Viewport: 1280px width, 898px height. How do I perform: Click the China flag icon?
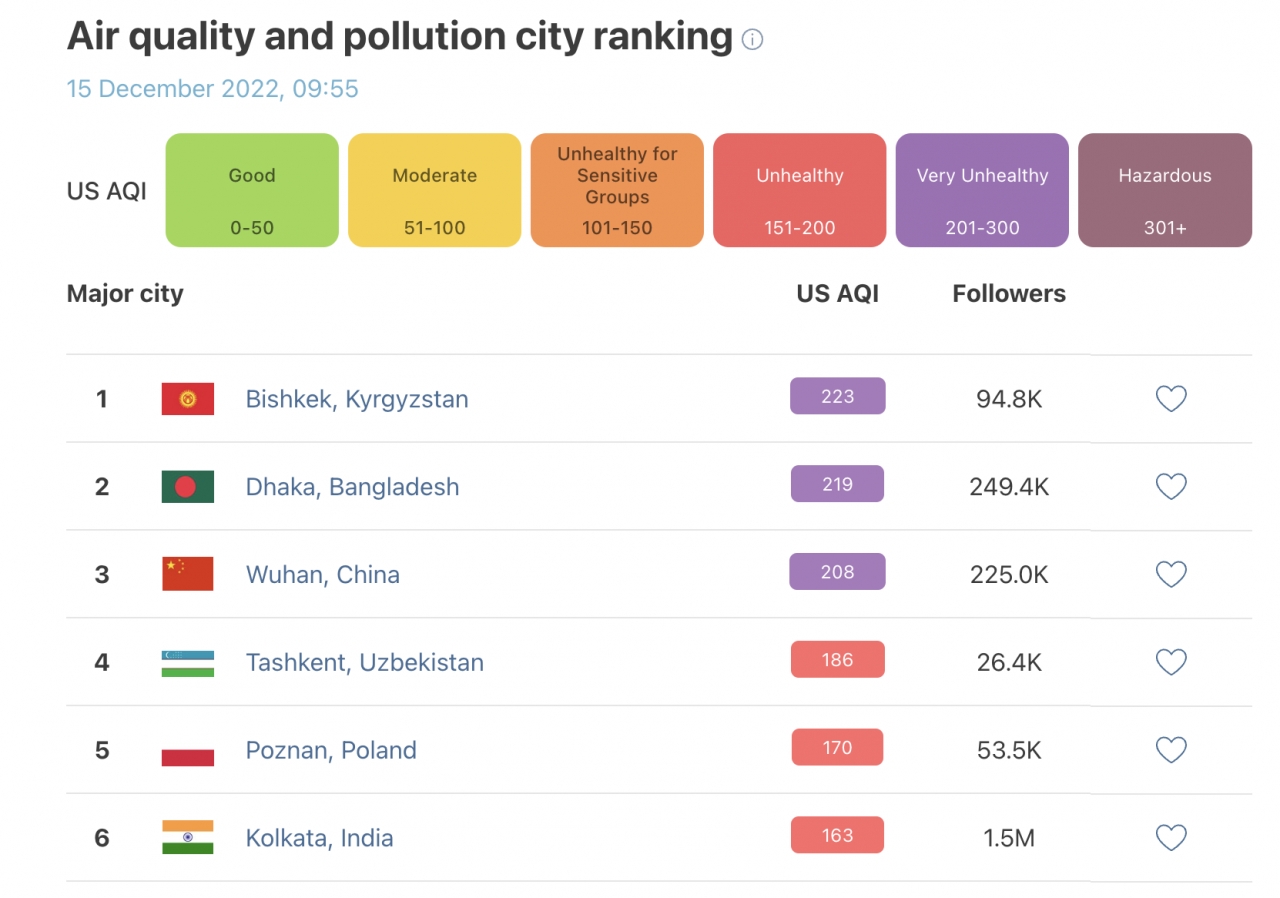(x=188, y=575)
